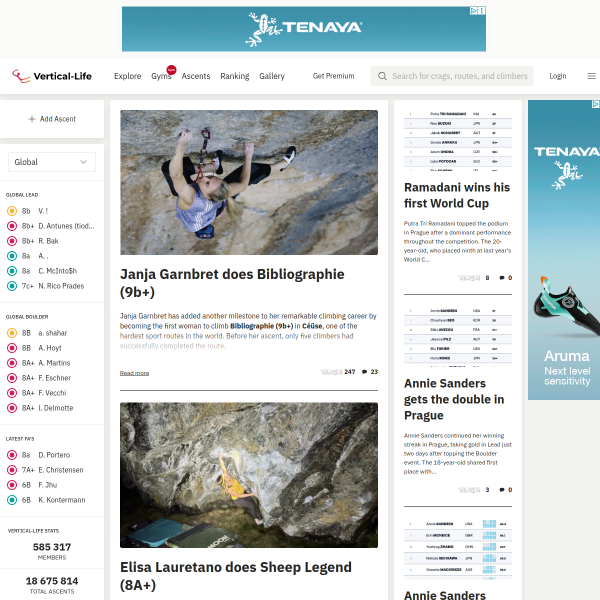Click the teal icon next to C. McInto$h
This screenshot has width=600, height=600.
pos(12,271)
